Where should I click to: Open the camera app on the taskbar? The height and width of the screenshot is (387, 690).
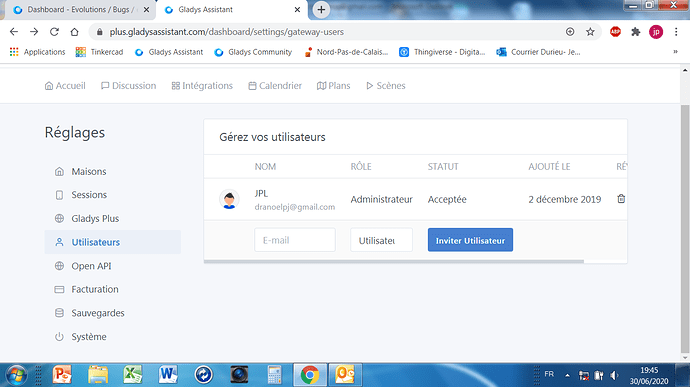tap(239, 375)
